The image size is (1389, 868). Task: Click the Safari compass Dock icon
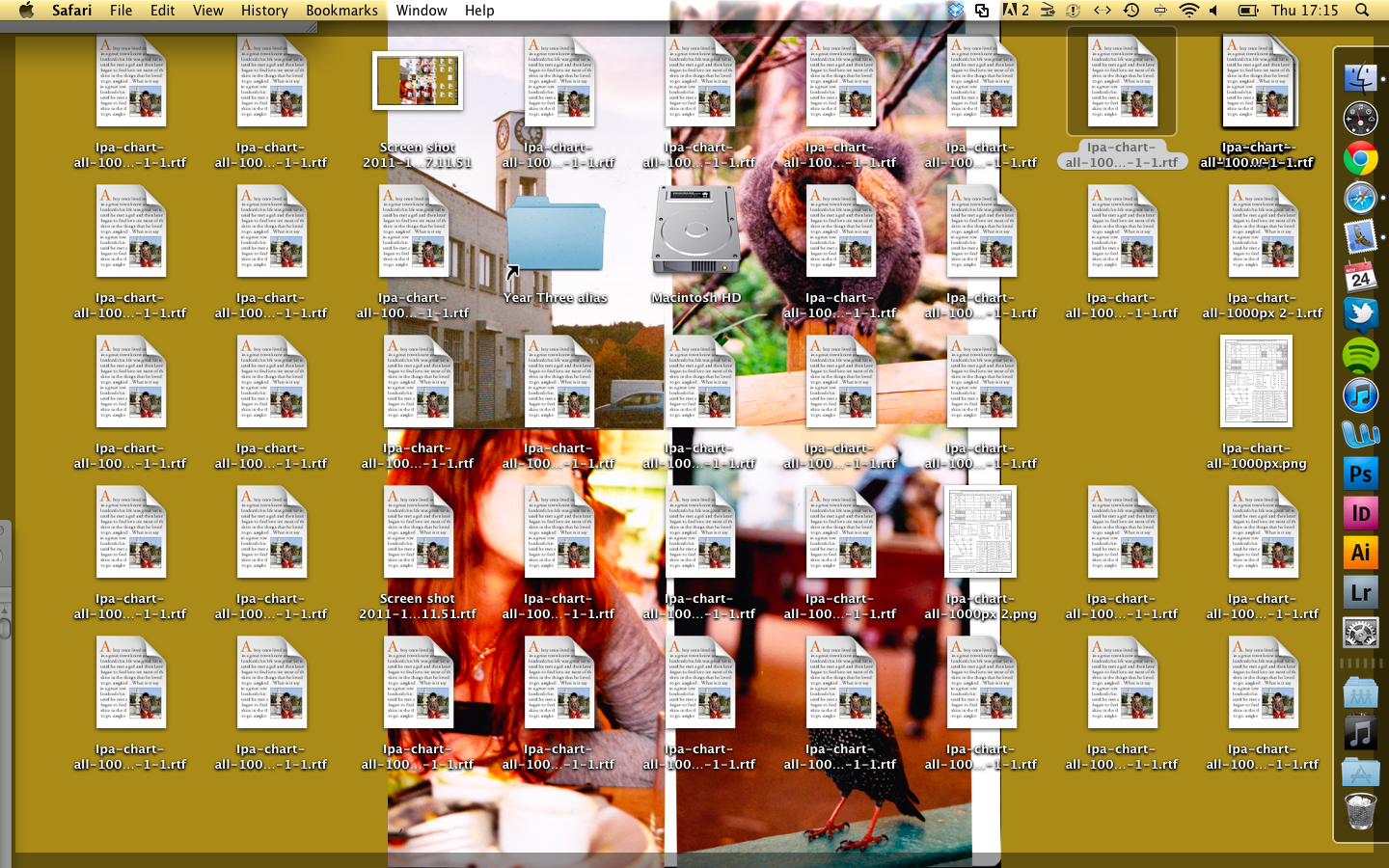1360,198
